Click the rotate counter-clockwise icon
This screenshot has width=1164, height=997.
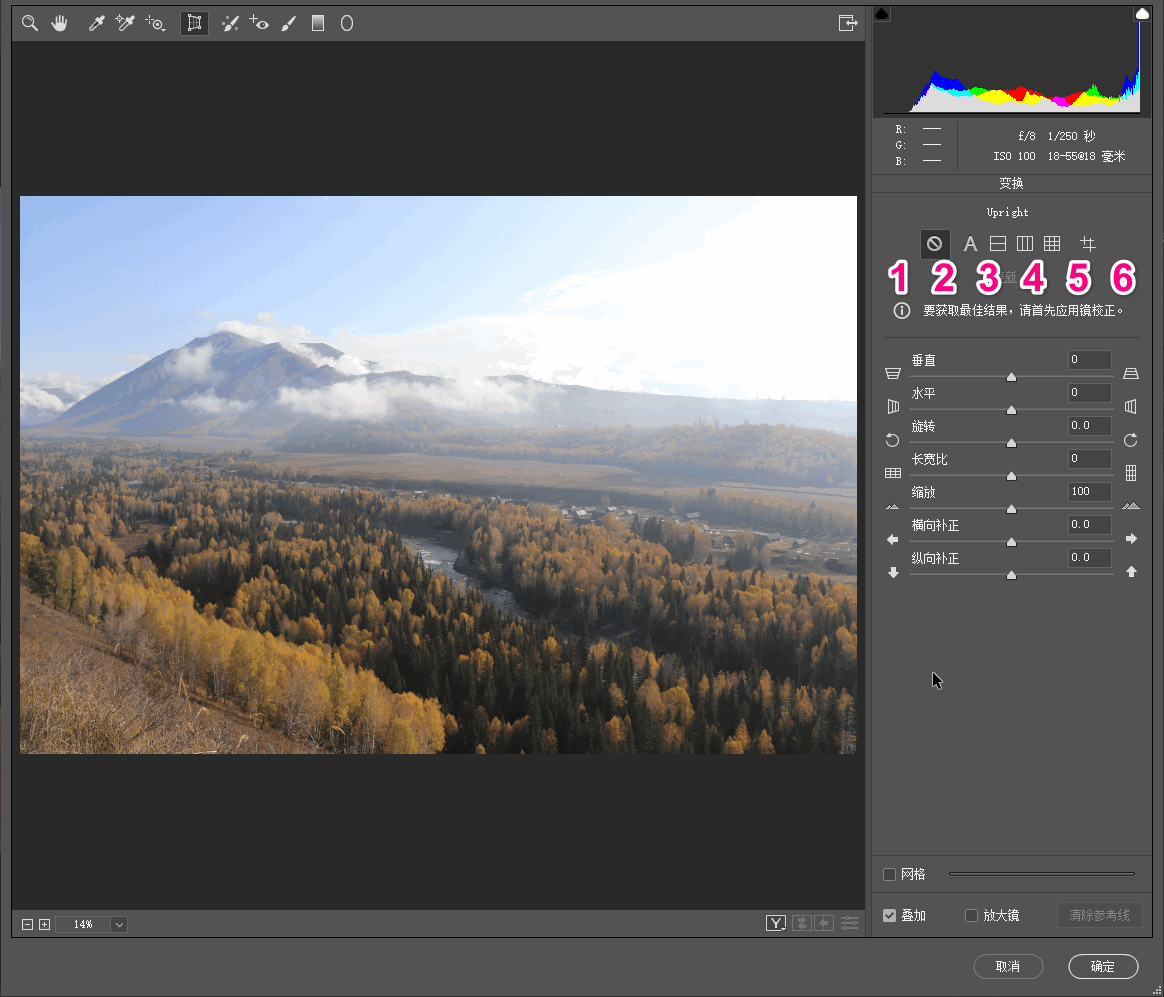[892, 440]
